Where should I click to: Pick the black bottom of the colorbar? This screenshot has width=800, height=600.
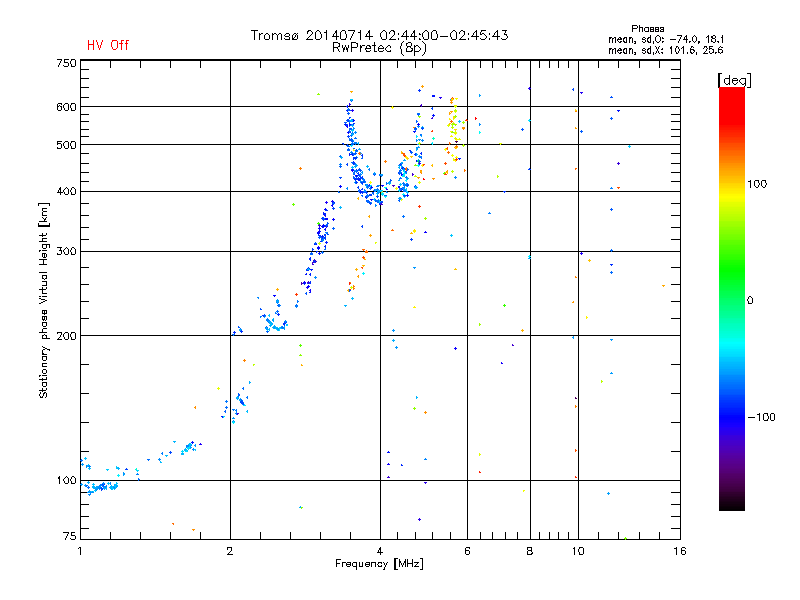tap(732, 503)
